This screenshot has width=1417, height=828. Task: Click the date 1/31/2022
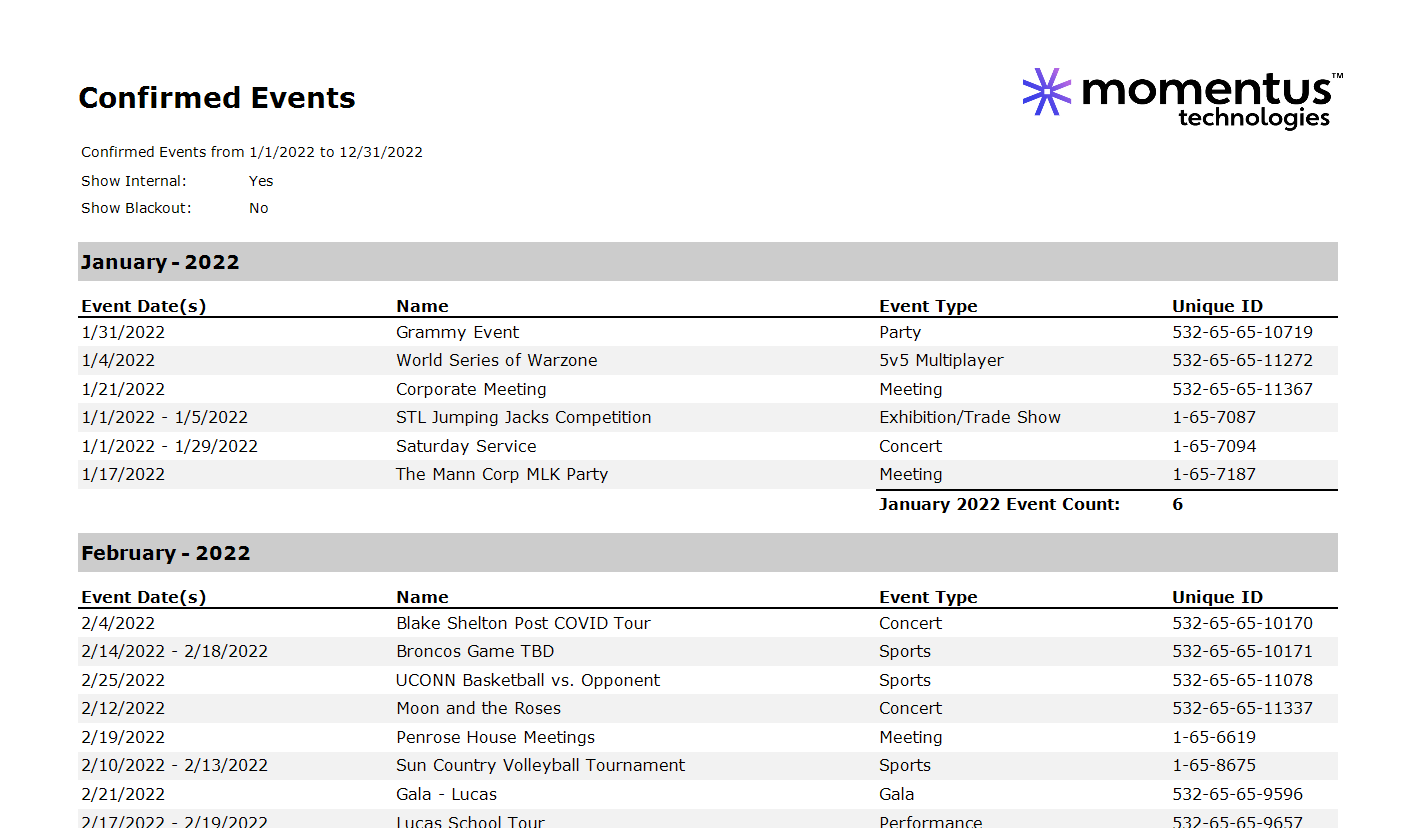(123, 332)
